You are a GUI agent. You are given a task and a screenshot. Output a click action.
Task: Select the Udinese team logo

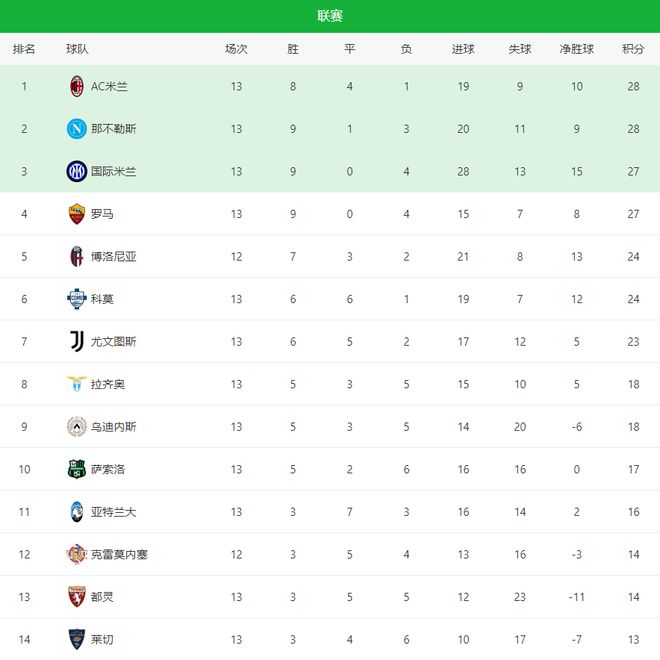point(77,426)
